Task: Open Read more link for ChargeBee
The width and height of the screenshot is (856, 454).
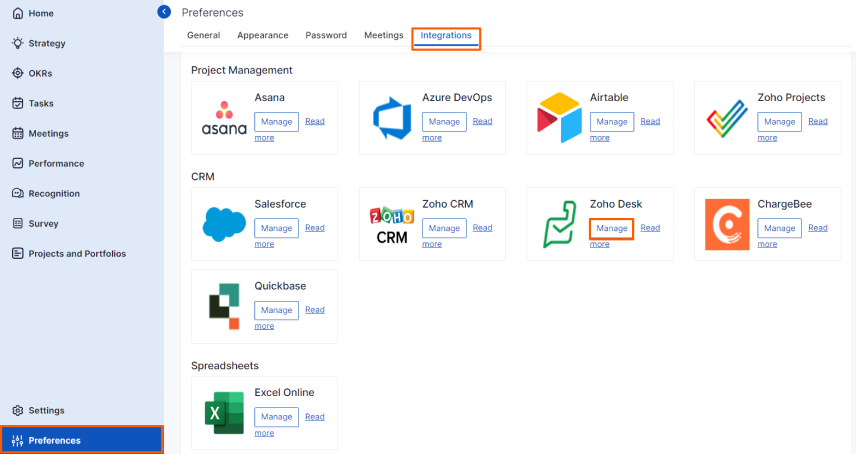Action: tap(817, 228)
